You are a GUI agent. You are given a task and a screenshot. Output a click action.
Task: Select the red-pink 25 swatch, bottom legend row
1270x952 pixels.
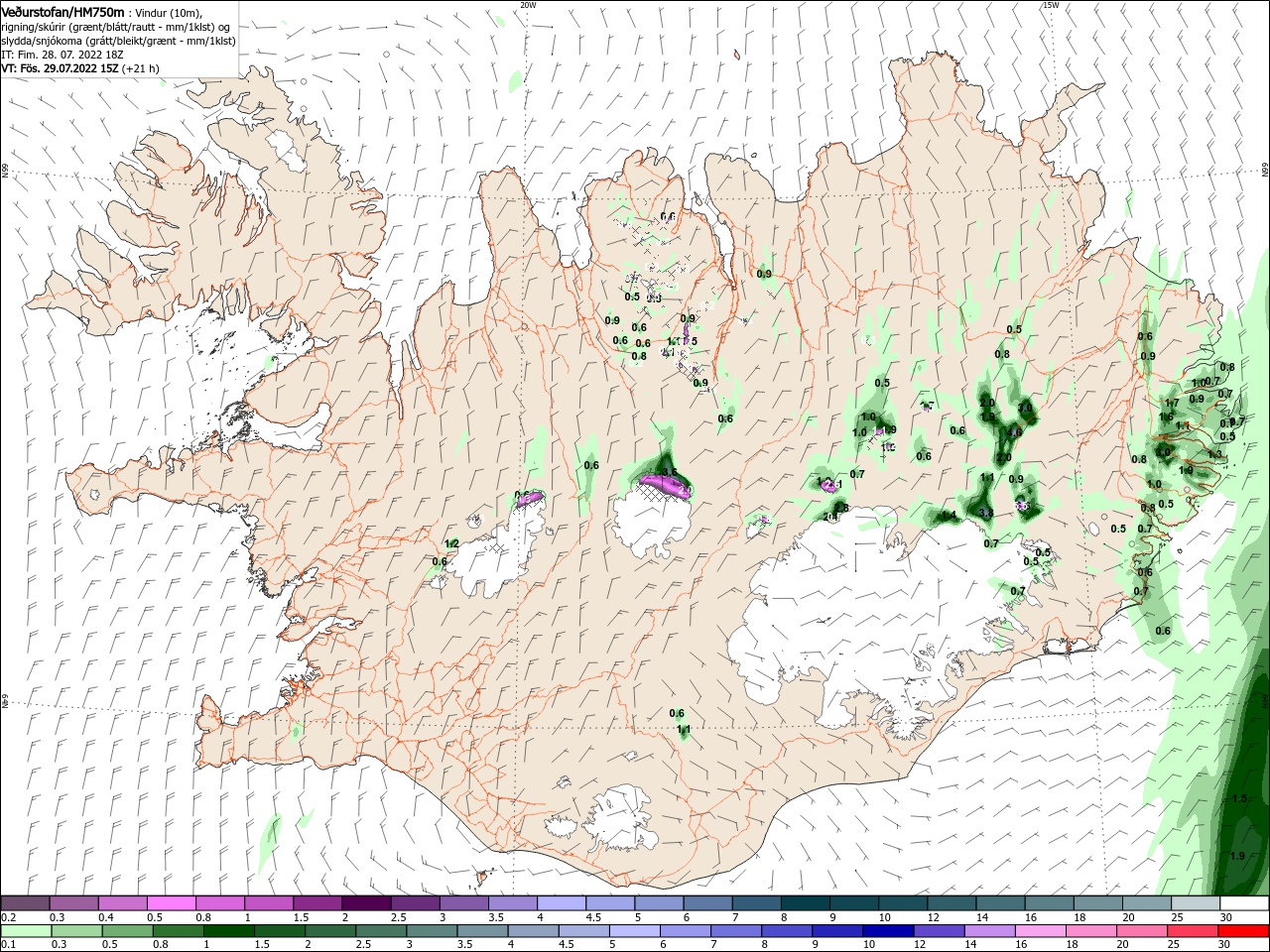[1192, 931]
